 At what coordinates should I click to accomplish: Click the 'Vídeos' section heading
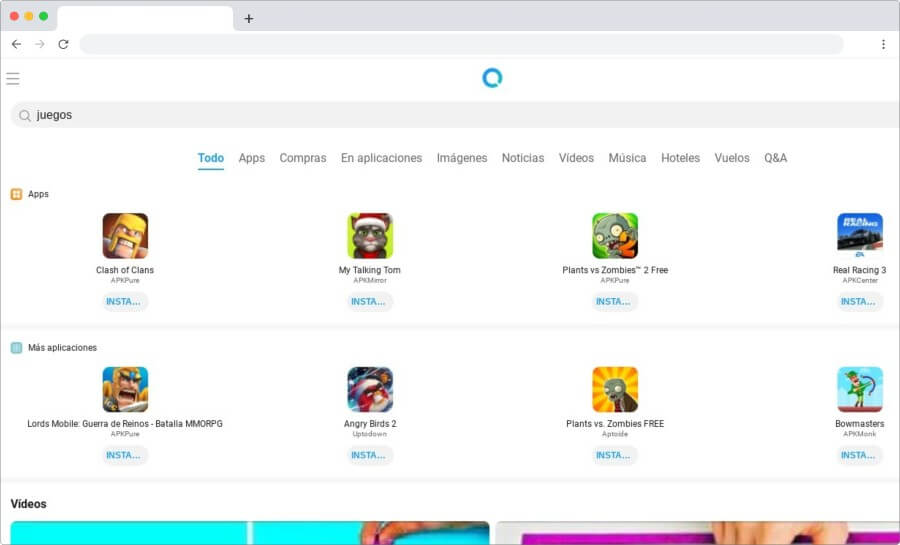(x=29, y=504)
